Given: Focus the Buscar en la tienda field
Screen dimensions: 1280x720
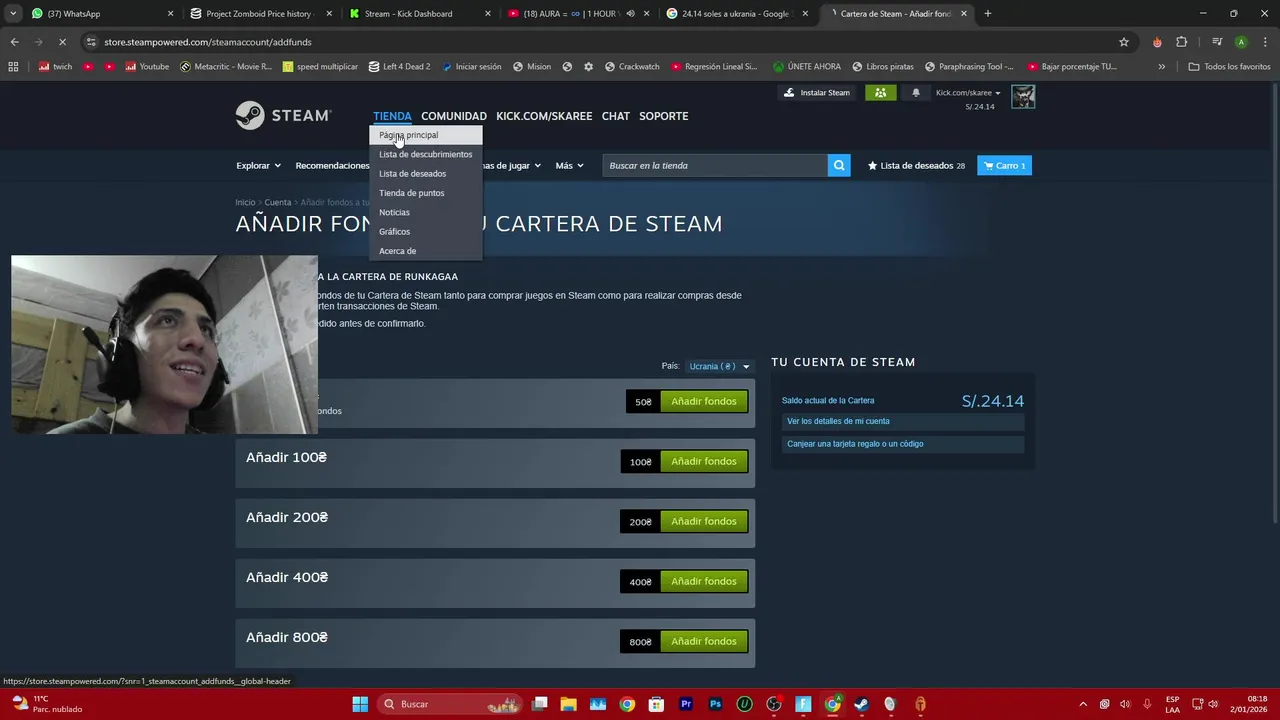Looking at the screenshot, I should coord(715,165).
